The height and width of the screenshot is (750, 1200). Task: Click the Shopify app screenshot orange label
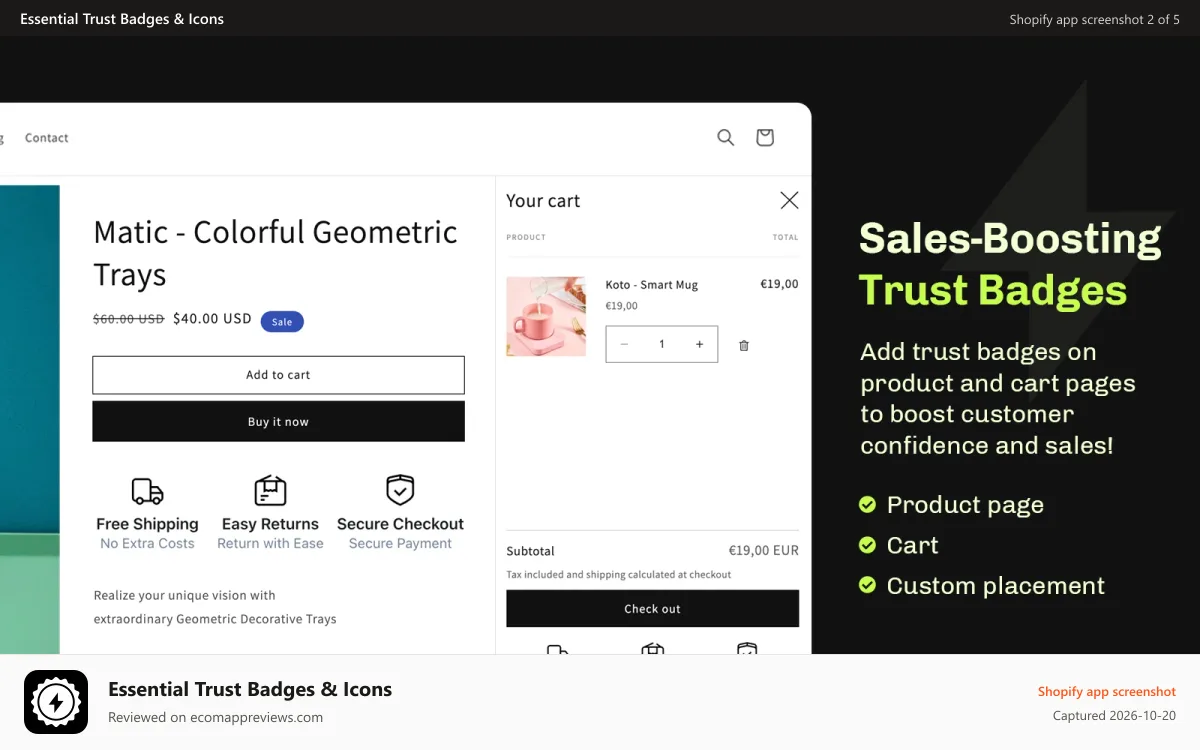pyautogui.click(x=1107, y=692)
